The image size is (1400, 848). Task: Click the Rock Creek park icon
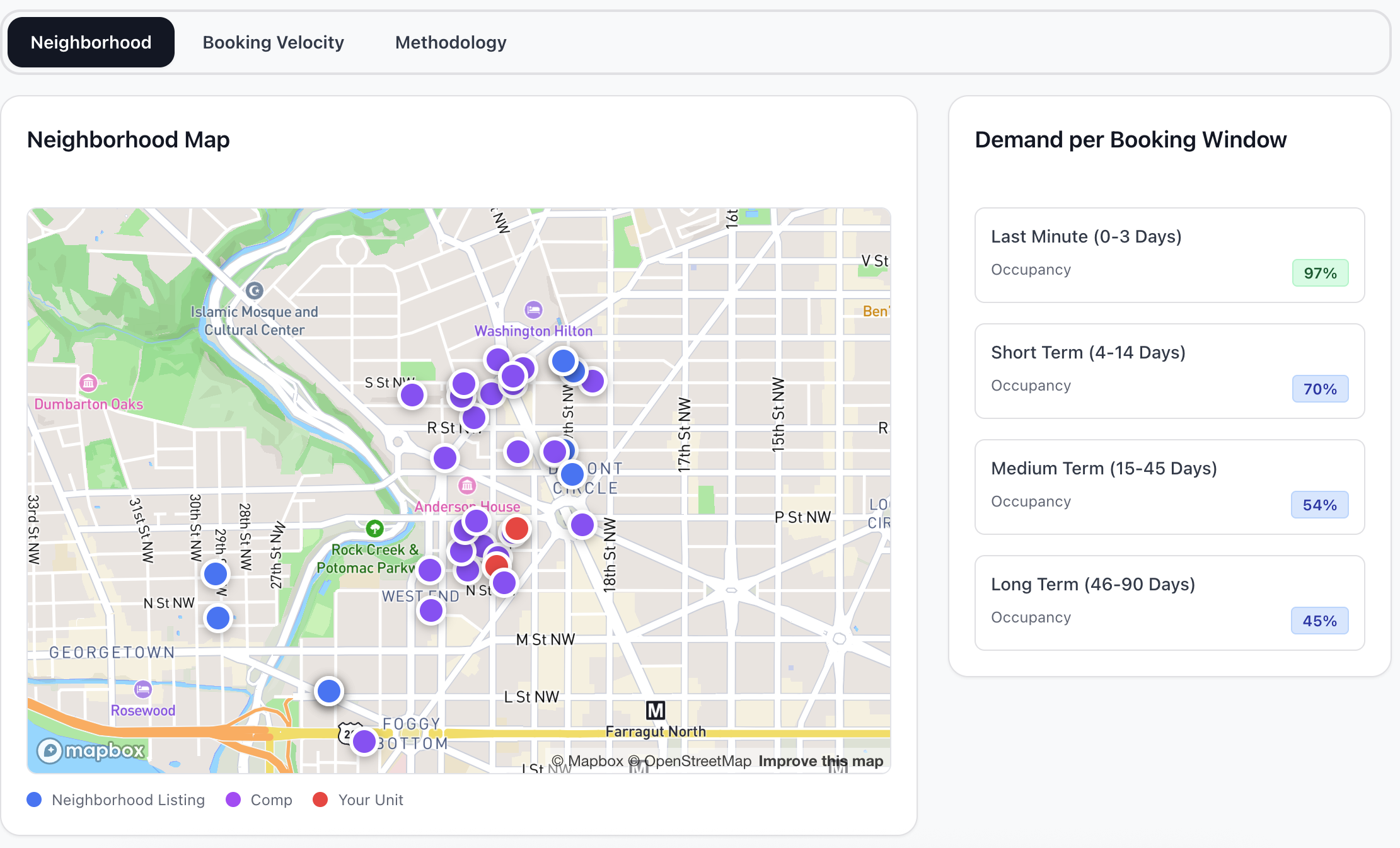(374, 528)
